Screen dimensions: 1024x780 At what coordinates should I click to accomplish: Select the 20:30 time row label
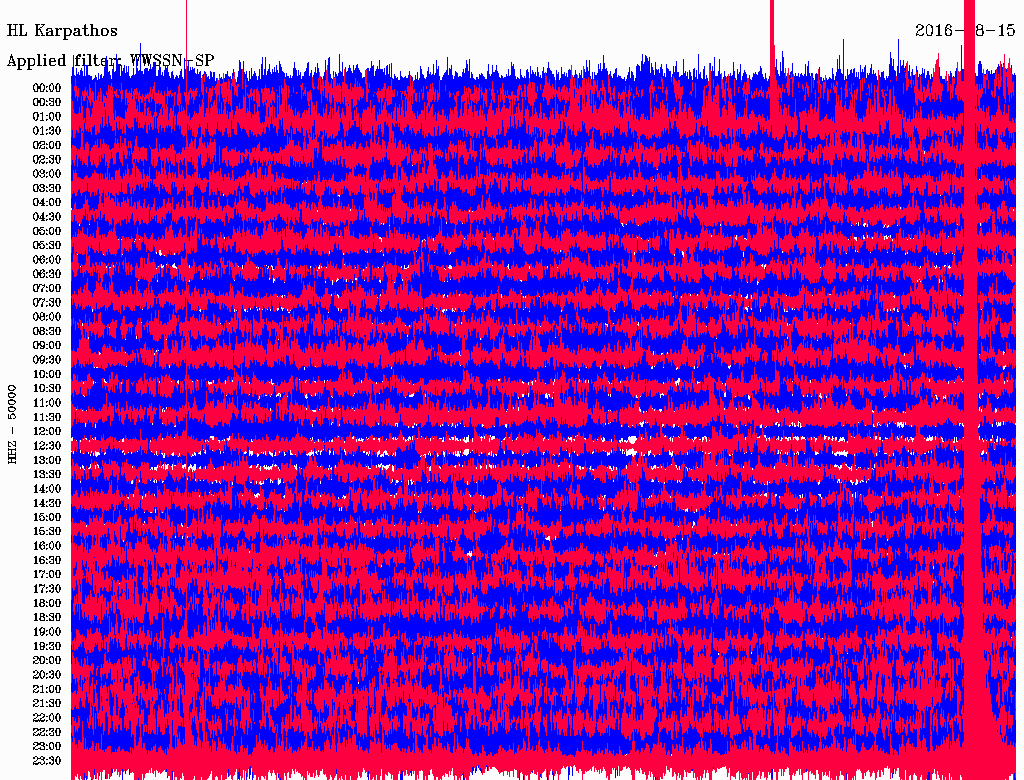click(47, 675)
